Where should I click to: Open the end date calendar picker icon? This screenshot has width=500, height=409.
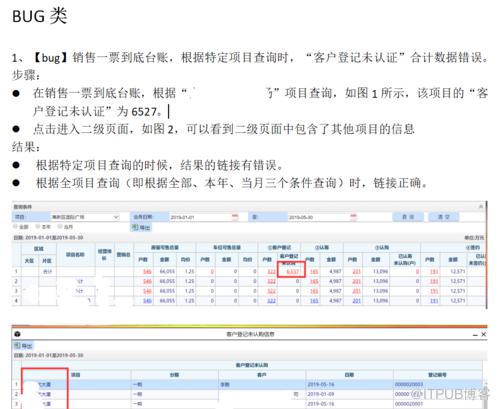tap(353, 217)
